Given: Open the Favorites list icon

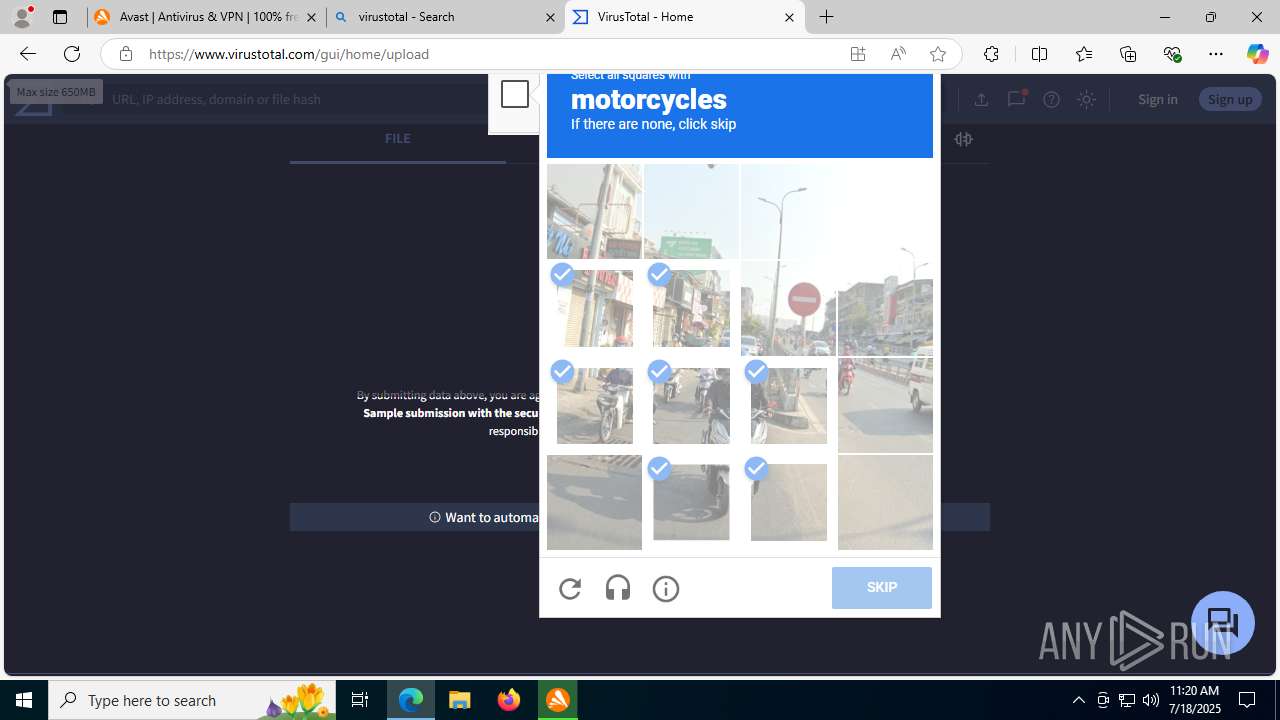Looking at the screenshot, I should 1083,54.
